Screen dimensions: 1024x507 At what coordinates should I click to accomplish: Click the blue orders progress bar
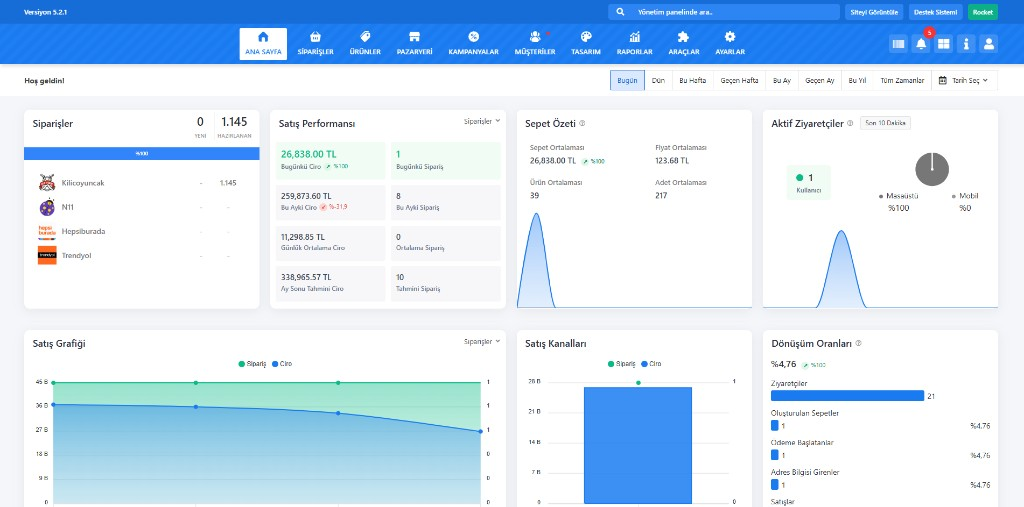[142, 154]
